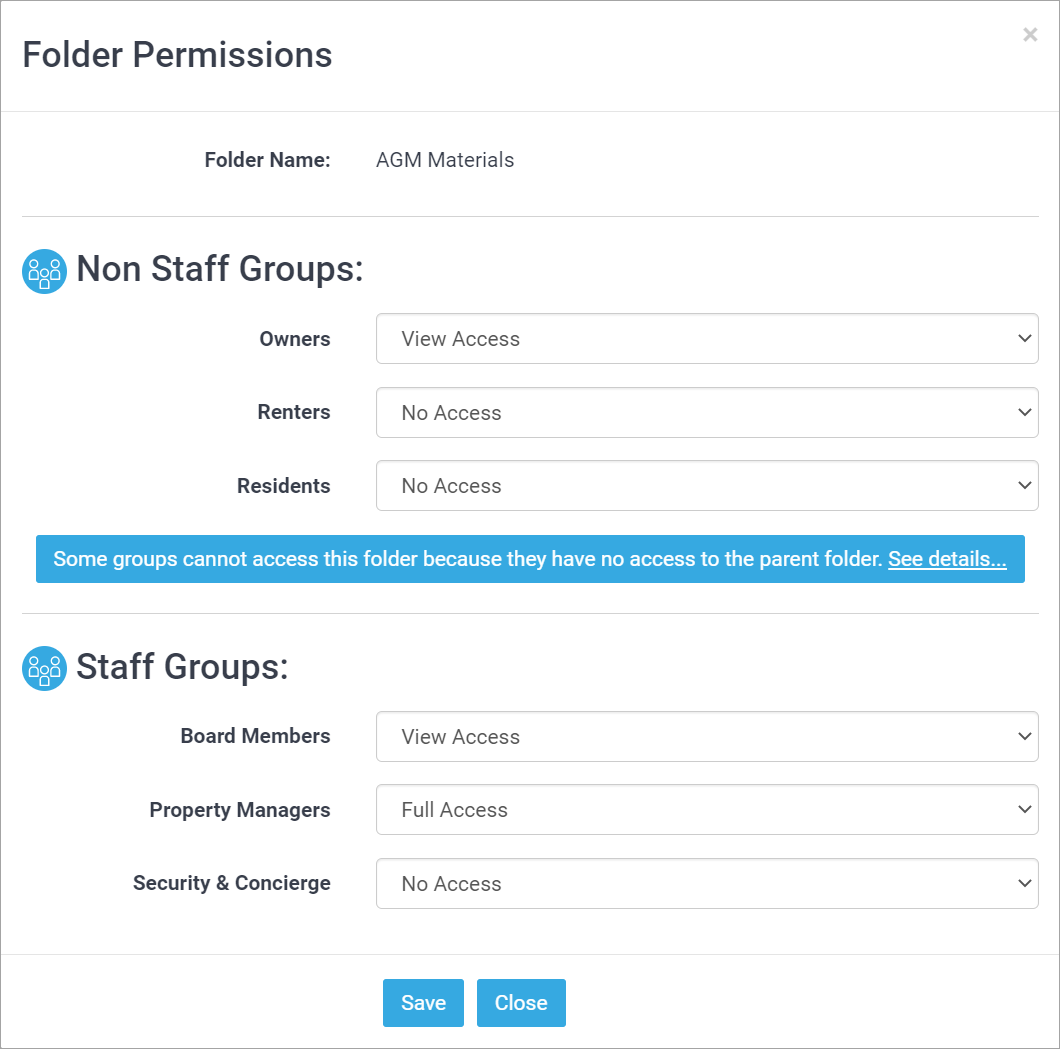Open the Board Members access dropdown
This screenshot has height=1049, width=1060.
click(x=707, y=736)
